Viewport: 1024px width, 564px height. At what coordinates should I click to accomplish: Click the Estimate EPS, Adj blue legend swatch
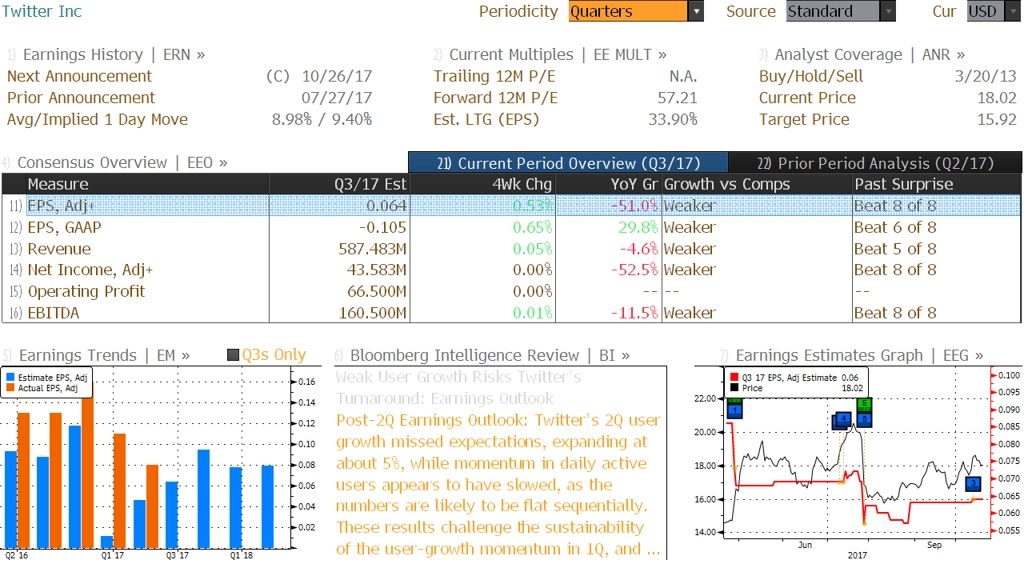click(10, 377)
